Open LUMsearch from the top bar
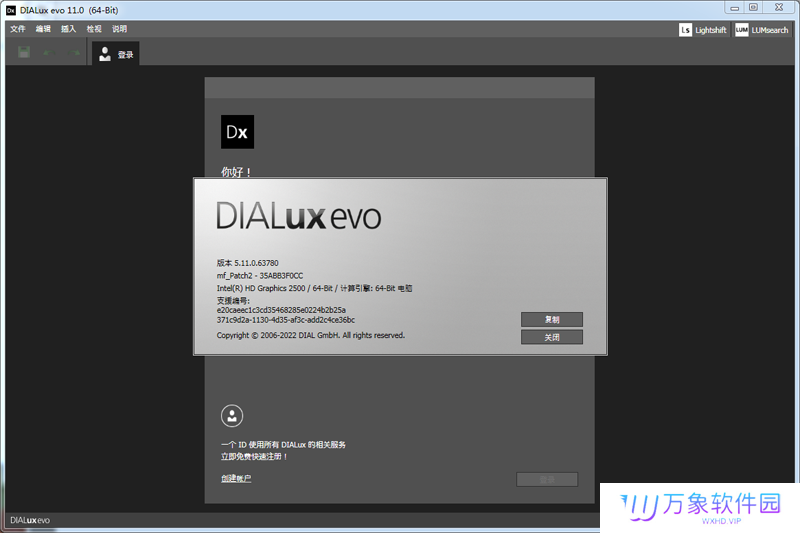The image size is (800, 533). (762, 30)
